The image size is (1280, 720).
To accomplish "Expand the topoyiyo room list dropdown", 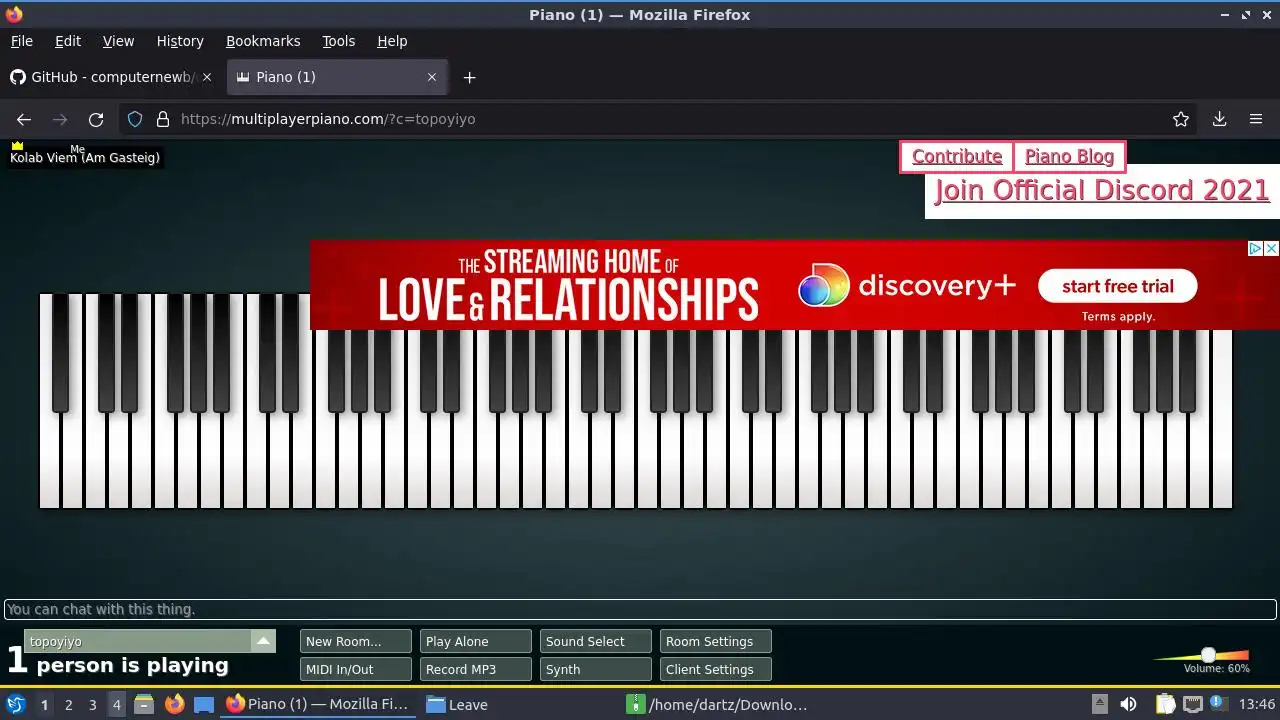I will 263,641.
